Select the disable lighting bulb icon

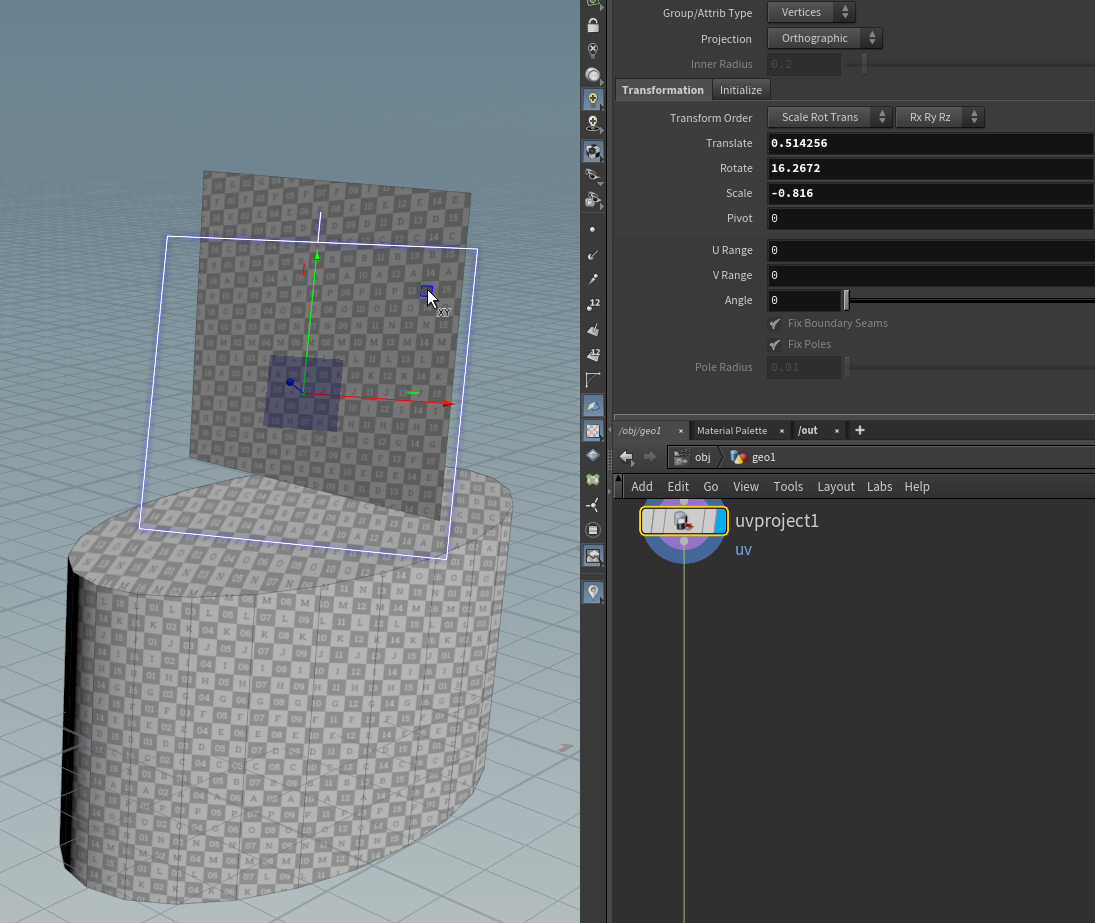pos(593,50)
